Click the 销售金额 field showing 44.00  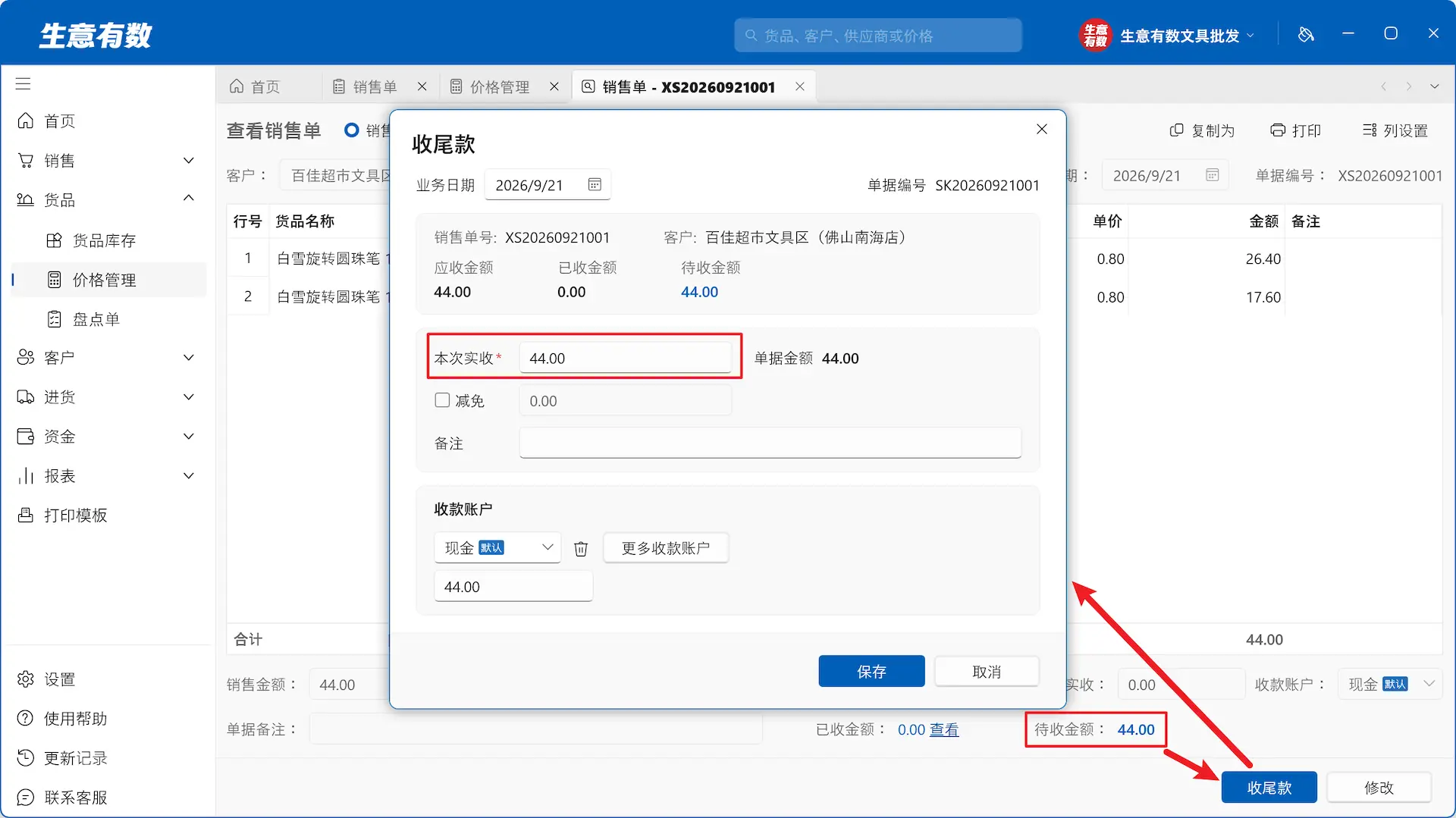coord(350,685)
